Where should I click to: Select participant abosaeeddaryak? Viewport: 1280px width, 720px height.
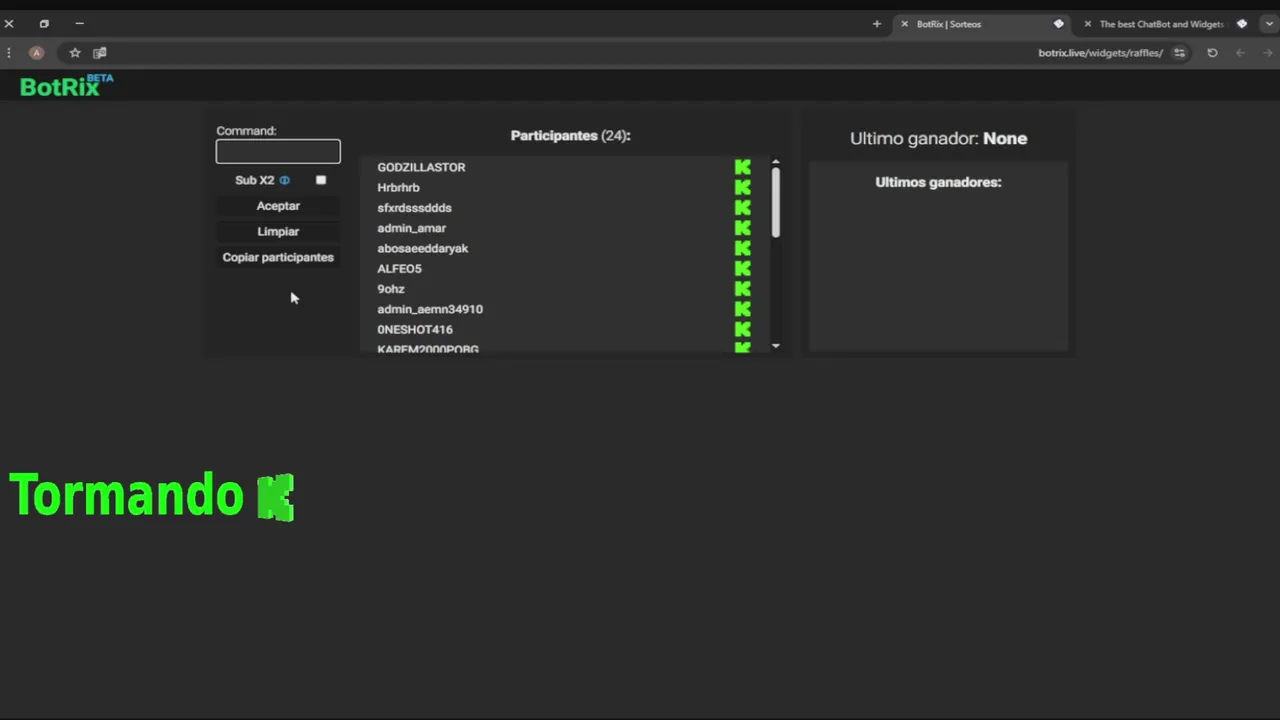tap(422, 248)
